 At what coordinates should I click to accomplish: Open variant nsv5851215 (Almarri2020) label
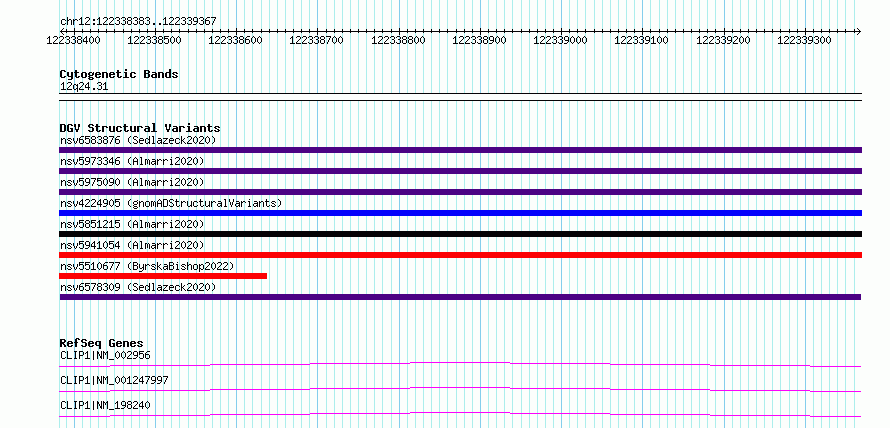point(132,224)
